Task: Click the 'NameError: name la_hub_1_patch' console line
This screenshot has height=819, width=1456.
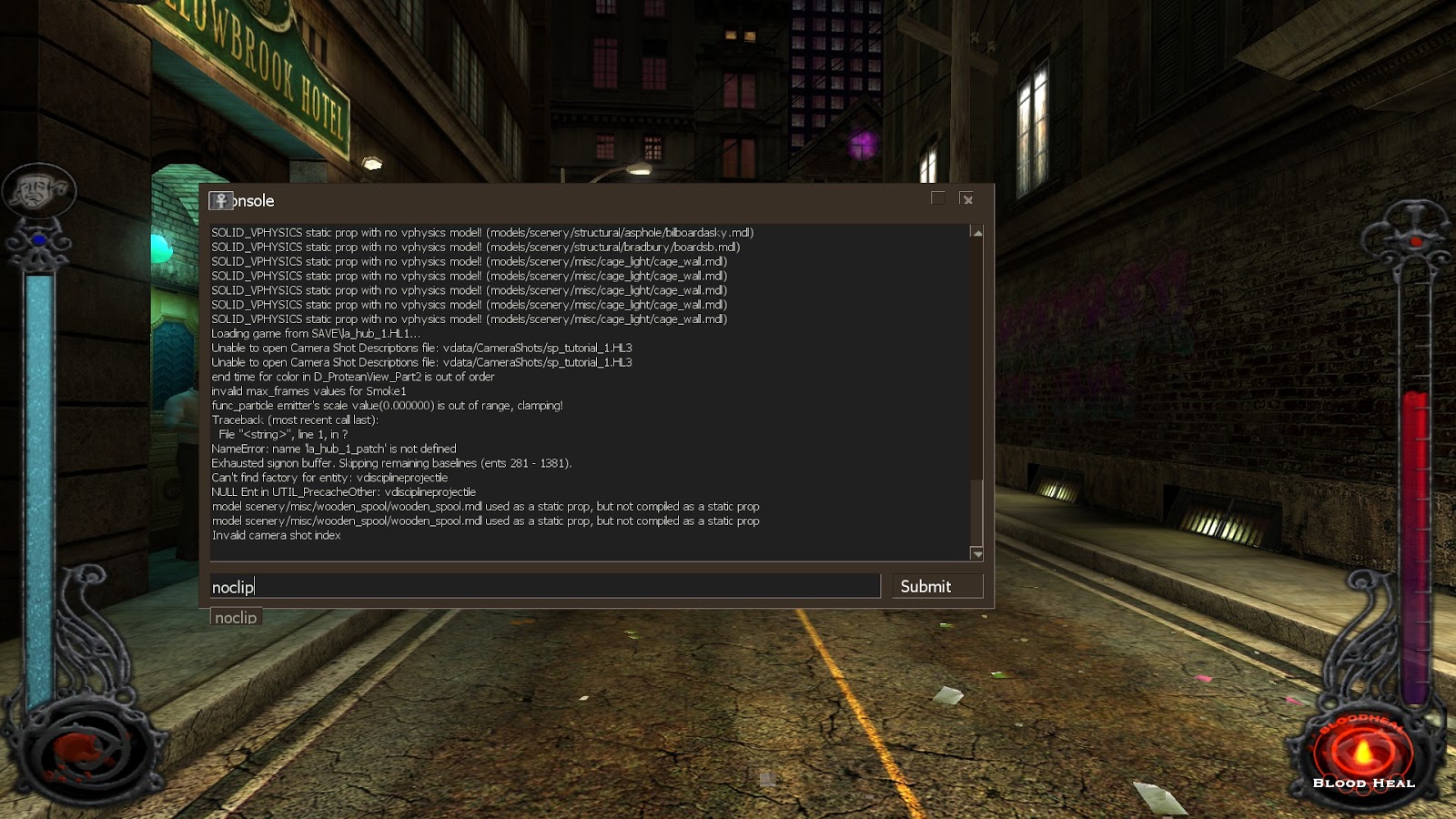Action: 334,449
